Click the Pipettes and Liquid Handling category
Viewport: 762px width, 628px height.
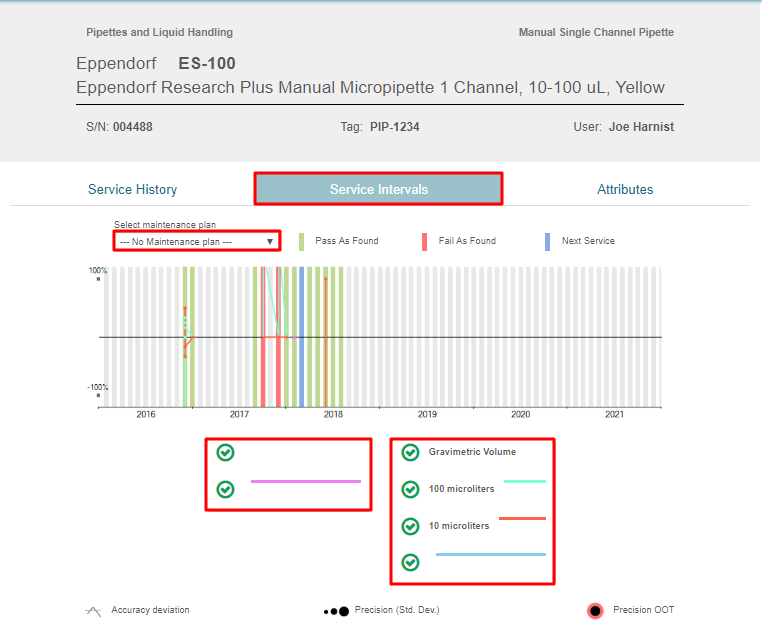pyautogui.click(x=159, y=32)
